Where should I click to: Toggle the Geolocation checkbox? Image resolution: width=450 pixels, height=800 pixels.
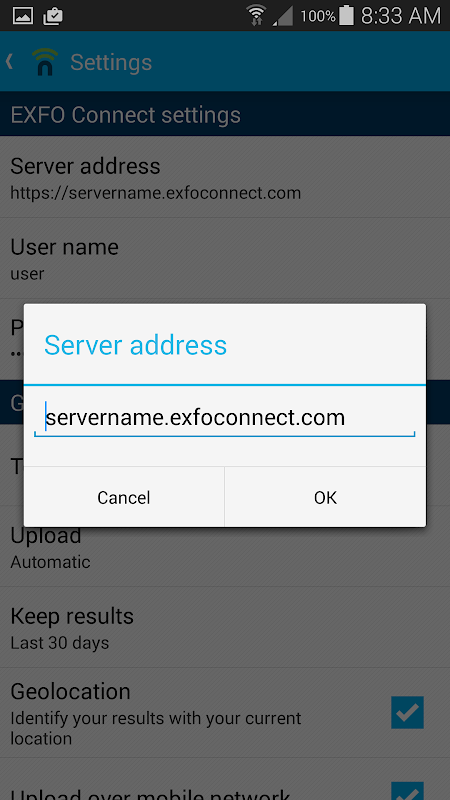click(407, 712)
